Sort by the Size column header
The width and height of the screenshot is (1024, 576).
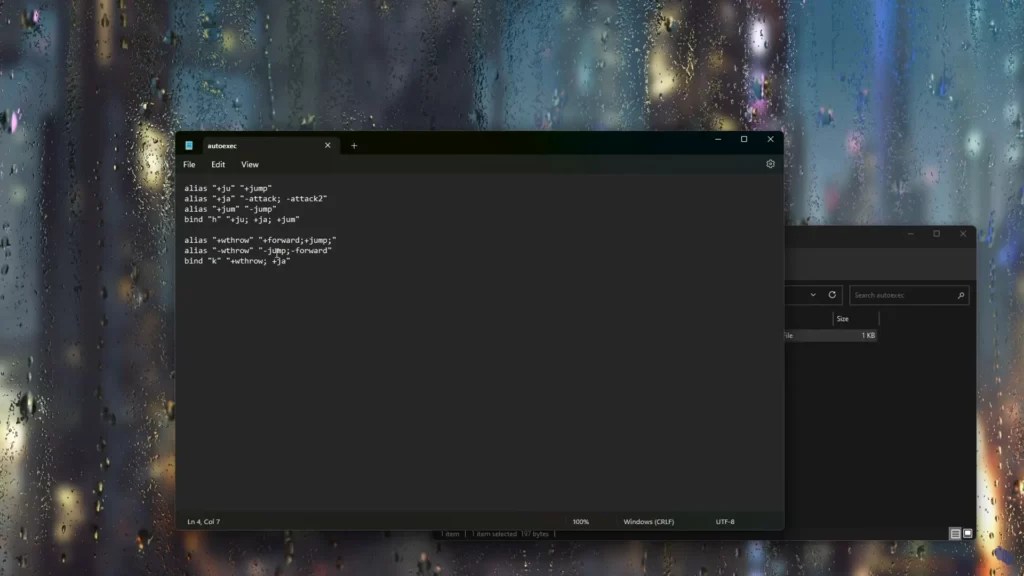pyautogui.click(x=843, y=318)
